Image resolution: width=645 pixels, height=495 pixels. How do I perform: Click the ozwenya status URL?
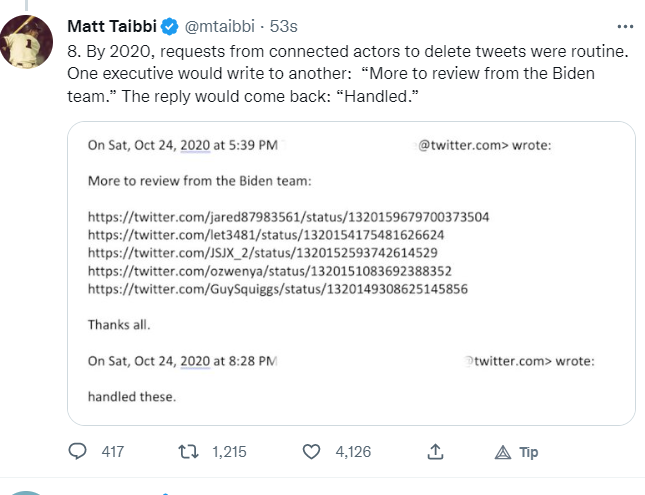pyautogui.click(x=270, y=270)
